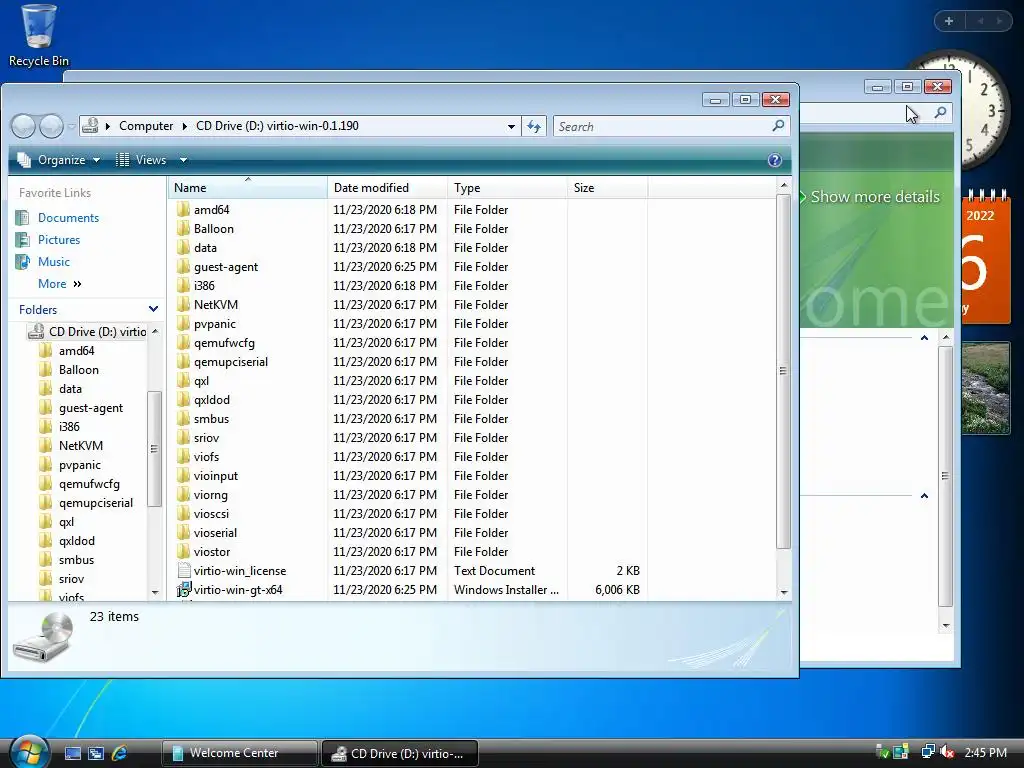The height and width of the screenshot is (768, 1024).
Task: Click the Welcome Center vertical scrollbar thumb
Action: (x=945, y=476)
